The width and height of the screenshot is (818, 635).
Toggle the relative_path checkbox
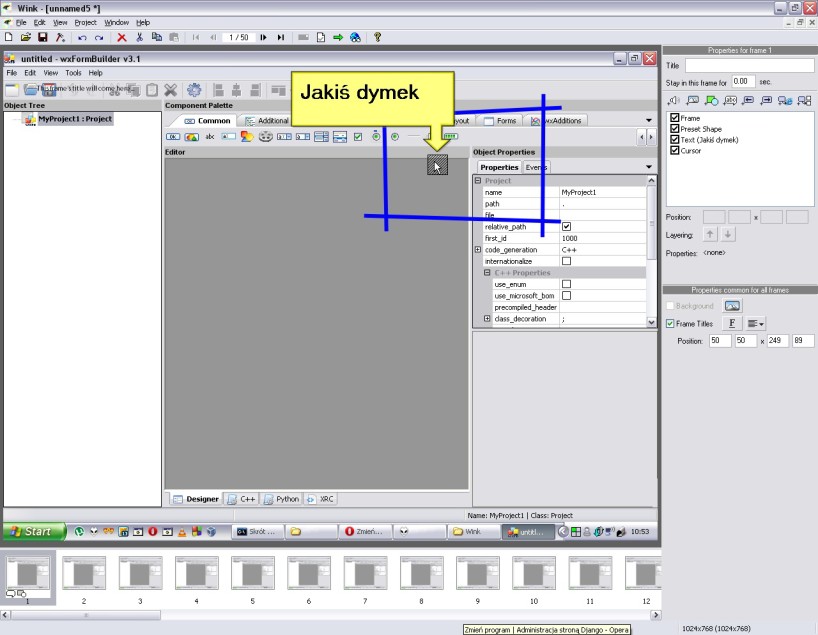pos(567,226)
